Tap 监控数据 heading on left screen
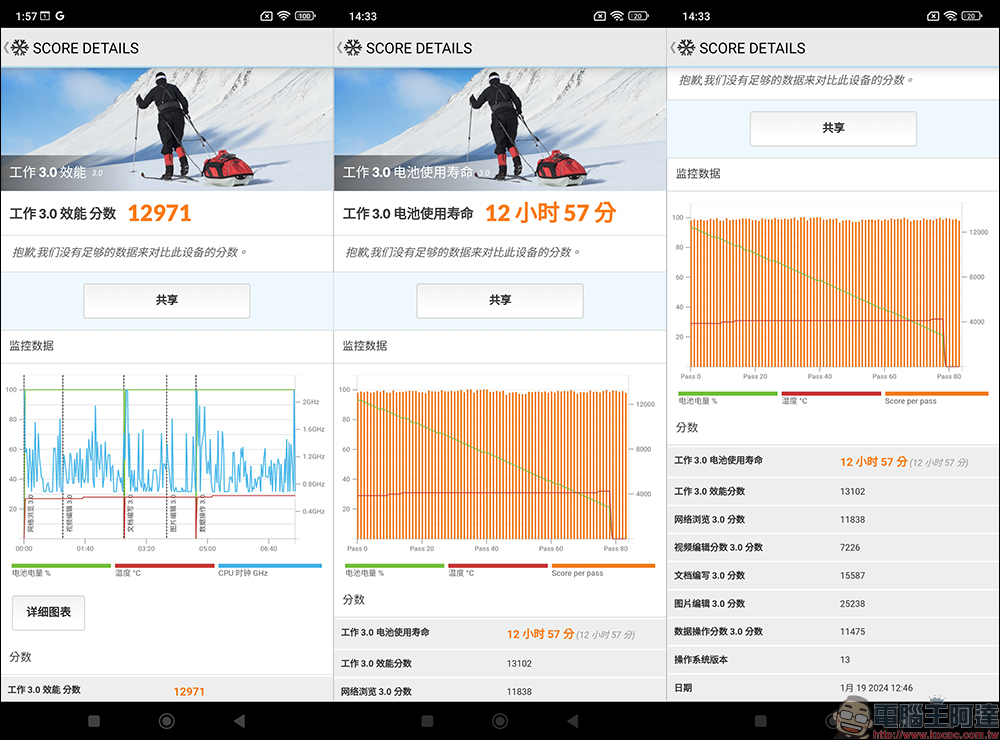This screenshot has width=1000, height=740. pos(32,346)
